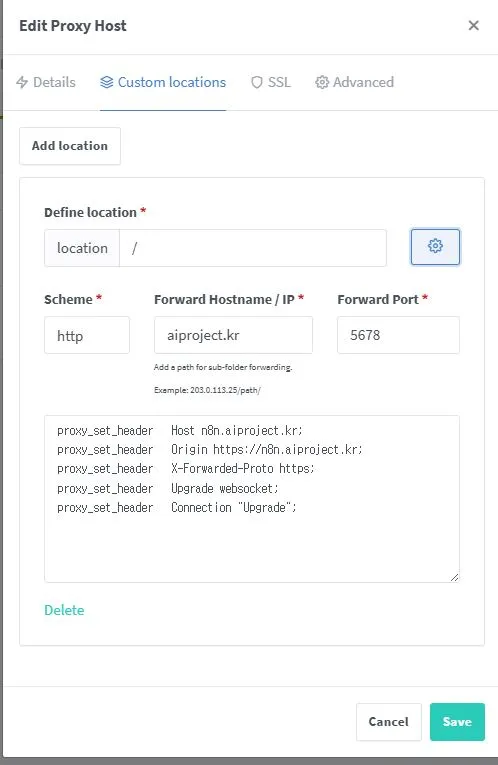Click the Add location button
Viewport: 498px width, 765px height.
click(70, 146)
